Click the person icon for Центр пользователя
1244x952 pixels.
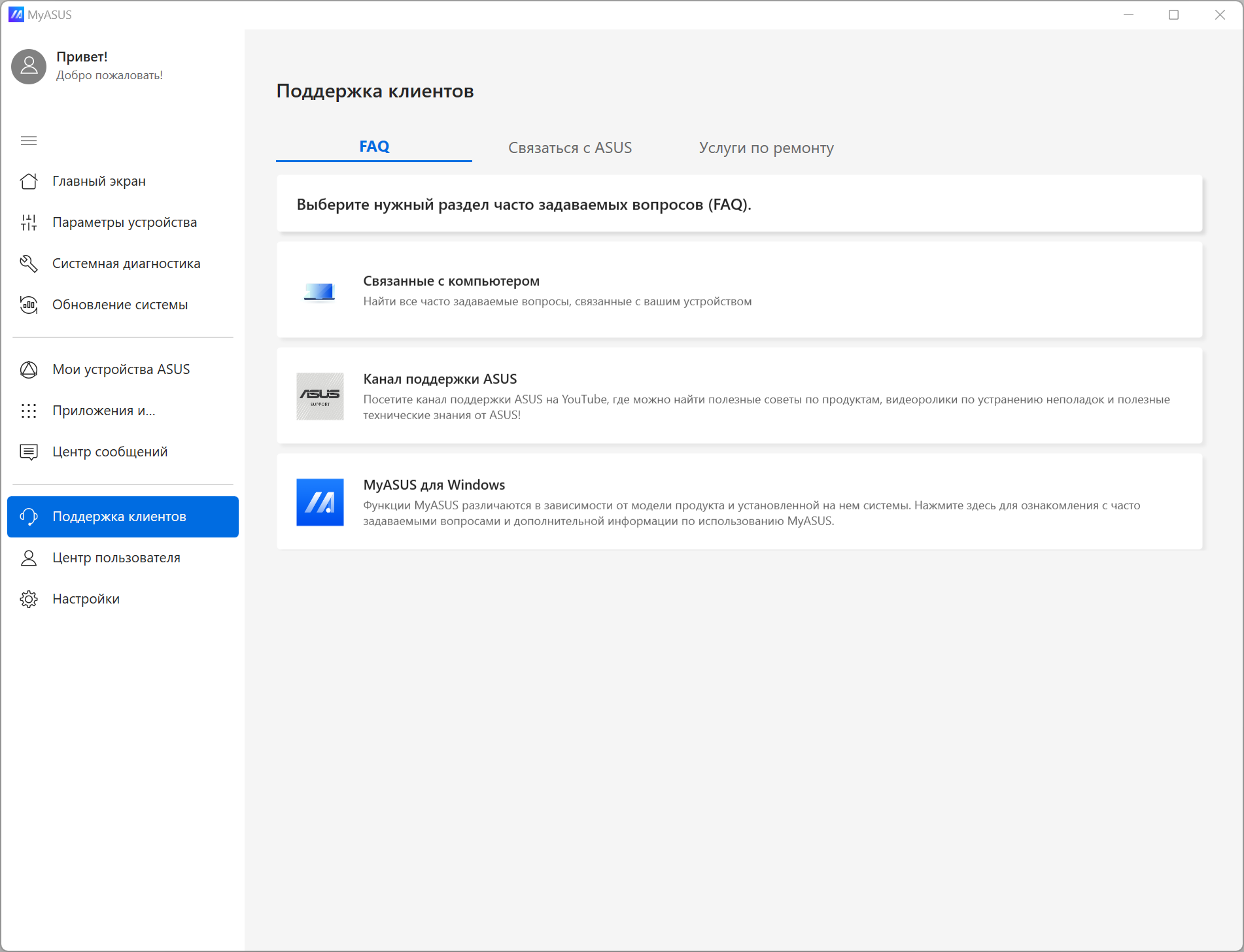(x=29, y=558)
